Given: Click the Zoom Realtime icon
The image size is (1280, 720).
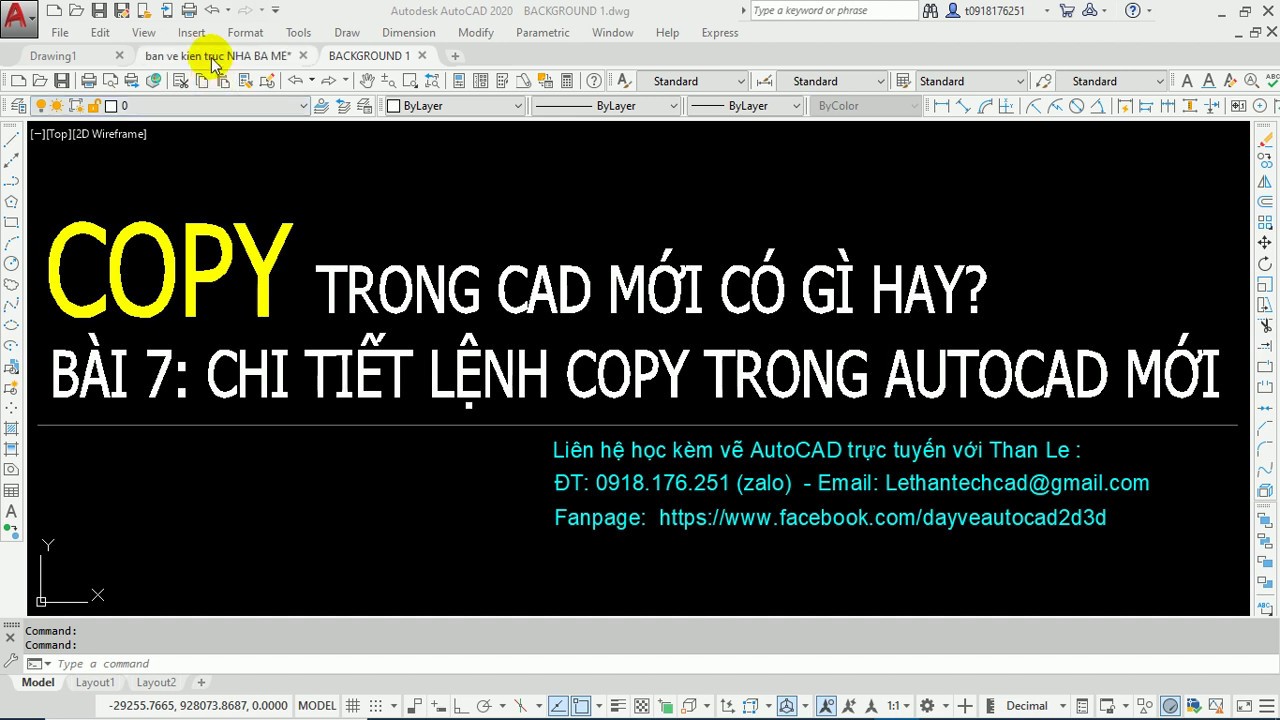Looking at the screenshot, I should pos(388,81).
